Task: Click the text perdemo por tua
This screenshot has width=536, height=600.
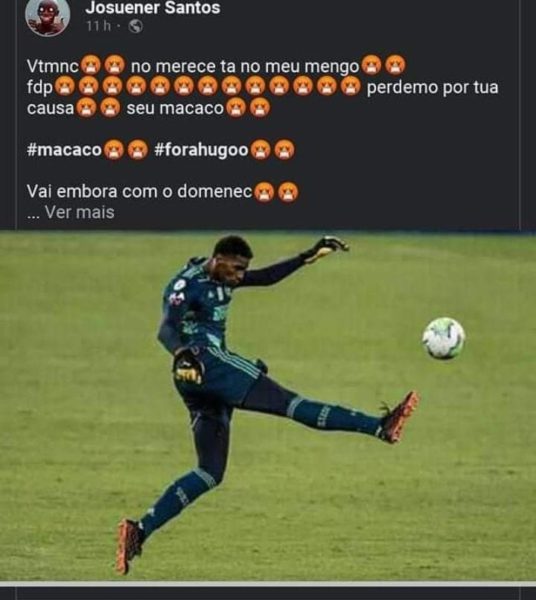Action: (x=433, y=88)
